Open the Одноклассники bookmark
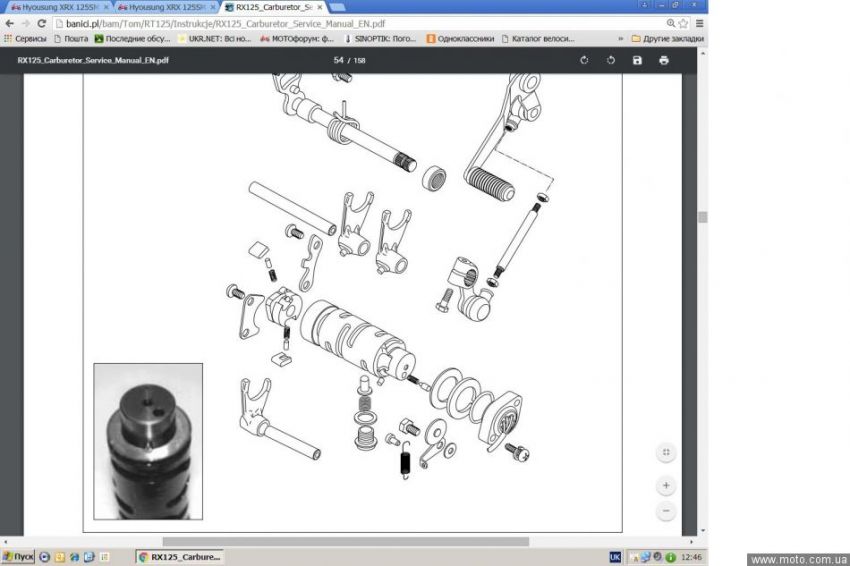This screenshot has height=566, width=850. (x=460, y=38)
